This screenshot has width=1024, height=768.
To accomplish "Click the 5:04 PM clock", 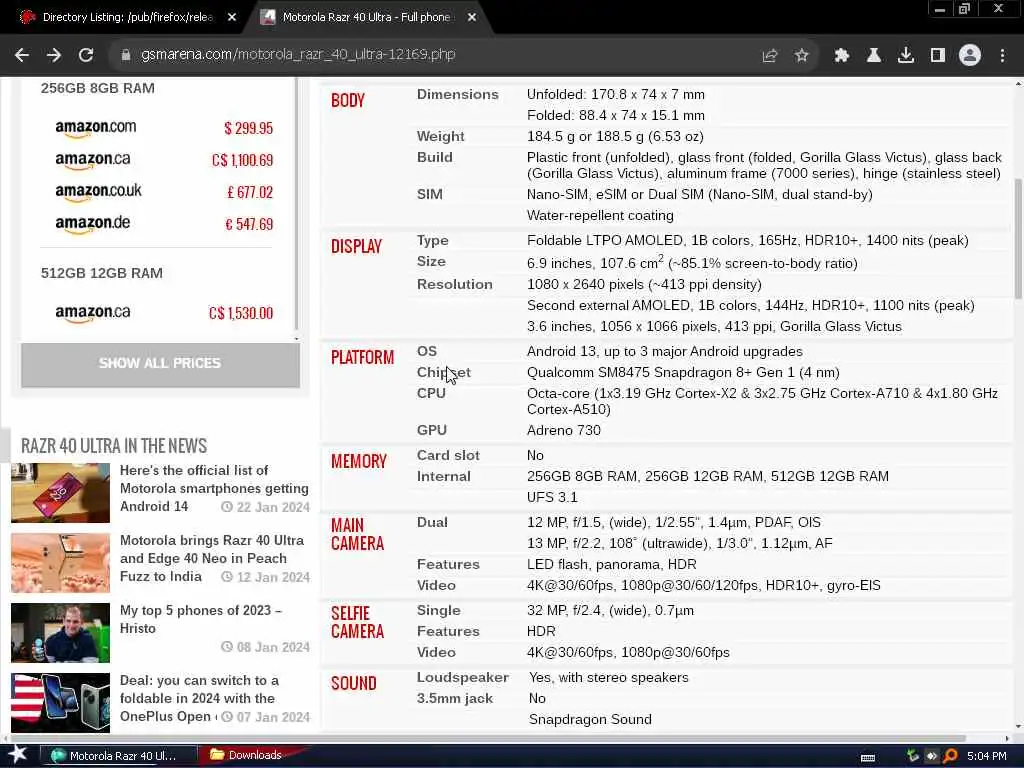I will [x=987, y=756].
